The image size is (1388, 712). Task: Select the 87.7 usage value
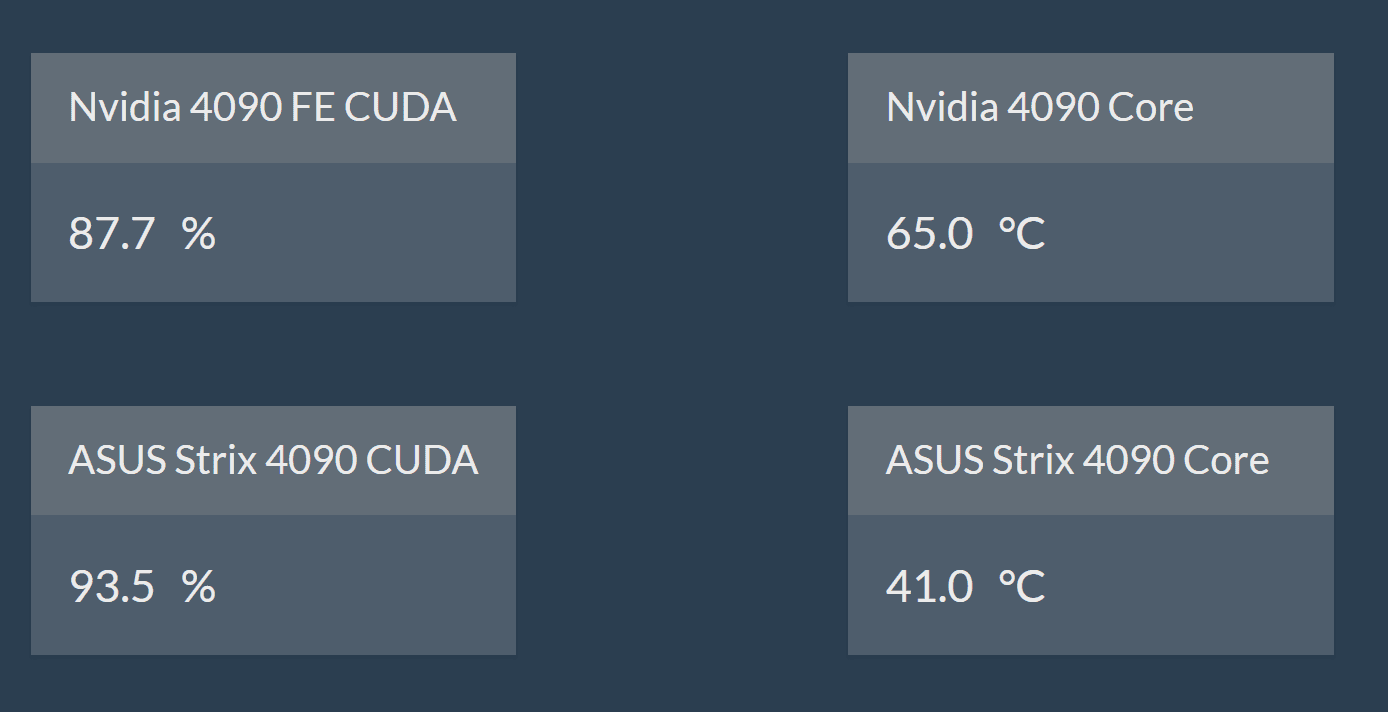point(111,234)
